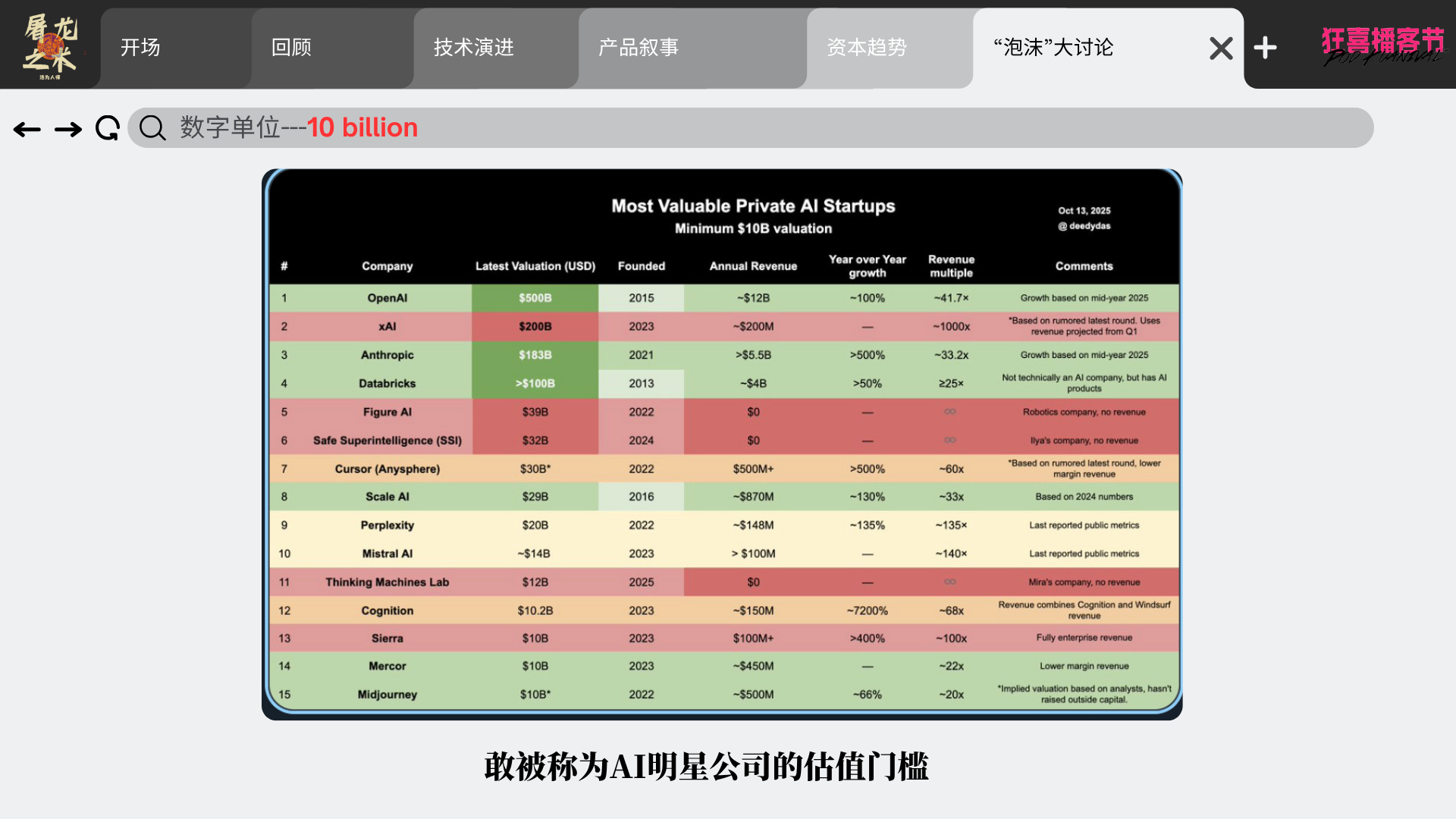Close the "泡沫"大讨论 tab

pos(1221,49)
